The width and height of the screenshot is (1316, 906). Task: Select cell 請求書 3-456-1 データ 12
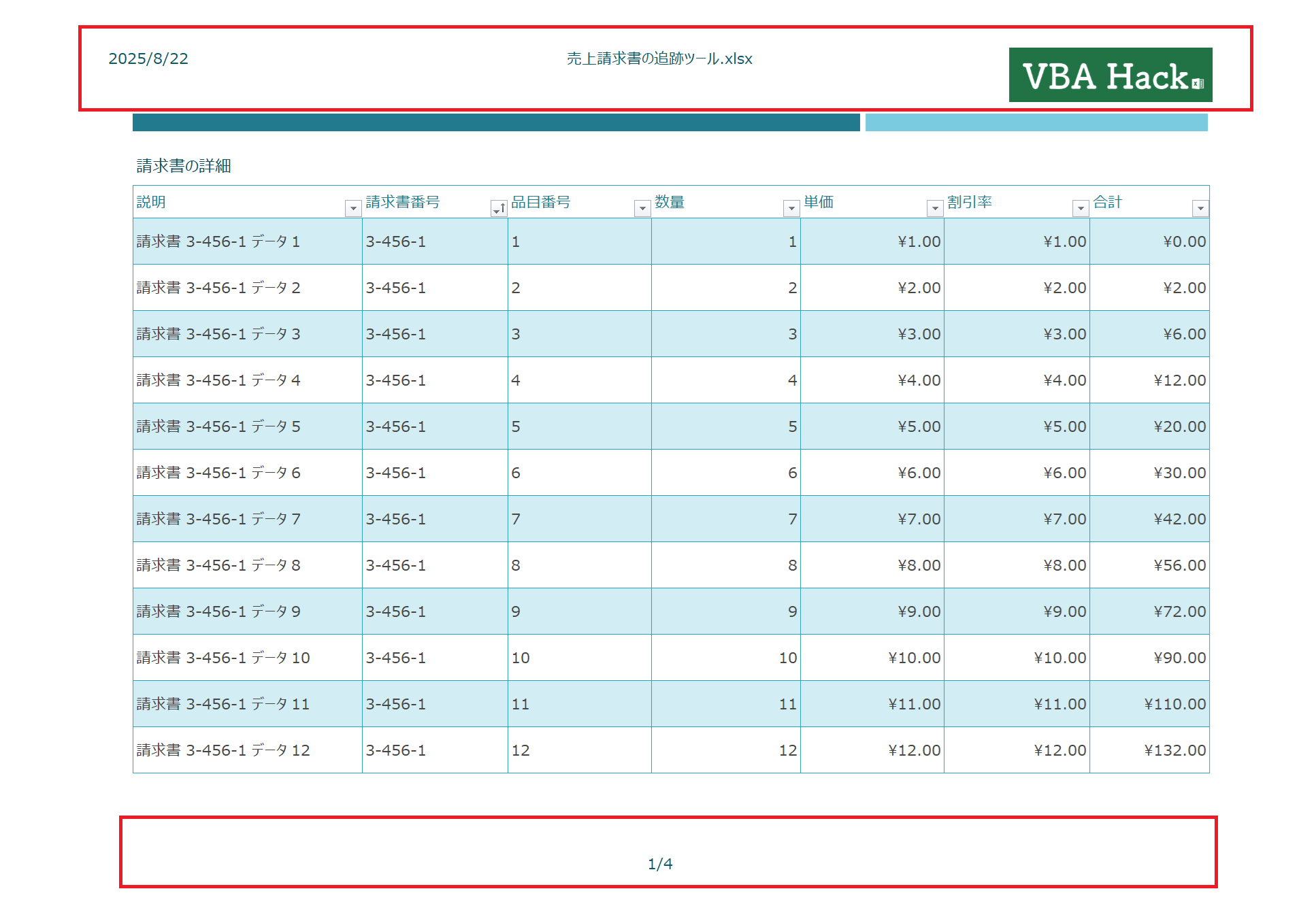(248, 750)
